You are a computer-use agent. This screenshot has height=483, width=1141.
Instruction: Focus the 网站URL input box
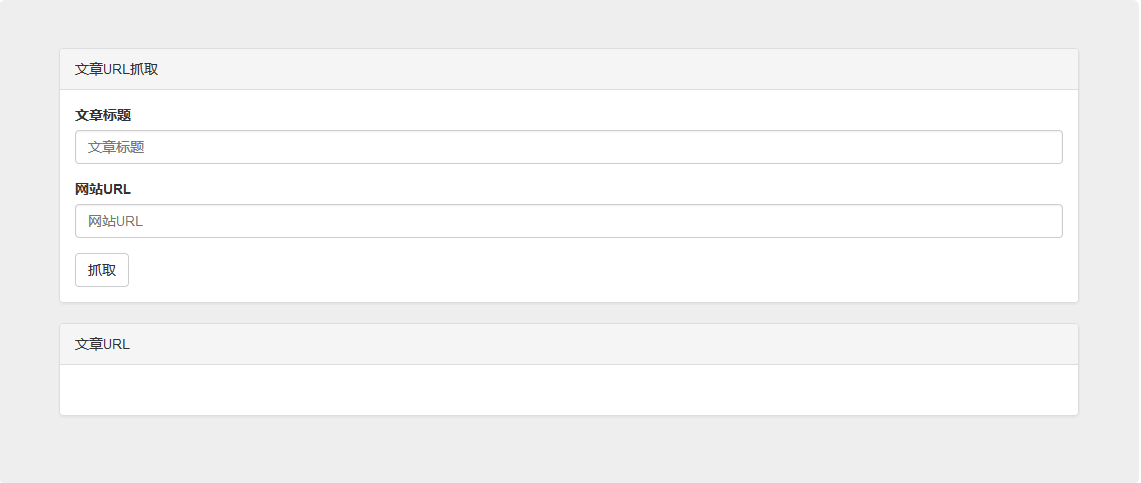pos(568,221)
